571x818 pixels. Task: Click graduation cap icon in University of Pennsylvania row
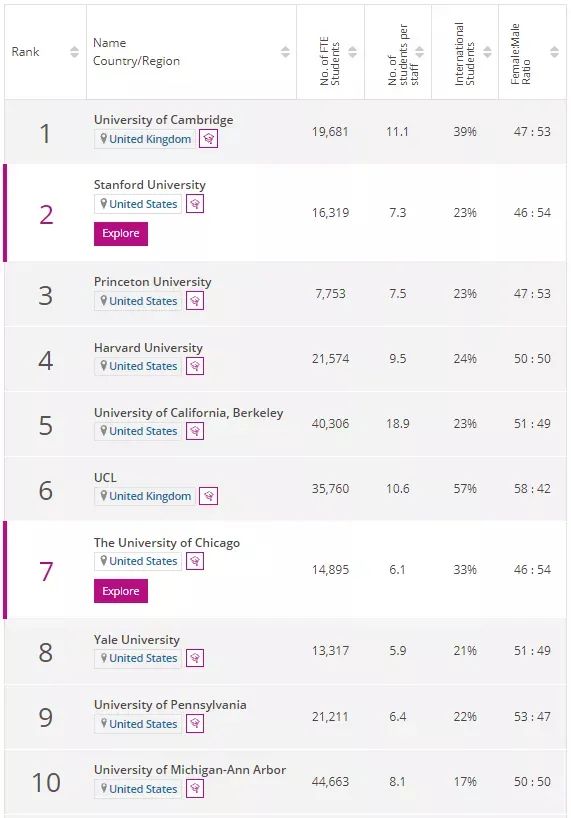point(195,724)
